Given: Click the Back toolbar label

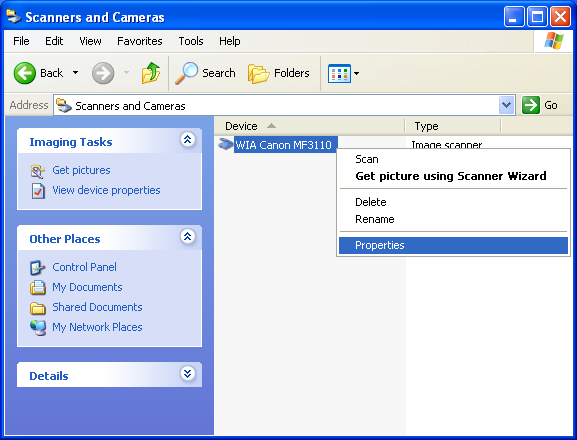Looking at the screenshot, I should (51, 73).
